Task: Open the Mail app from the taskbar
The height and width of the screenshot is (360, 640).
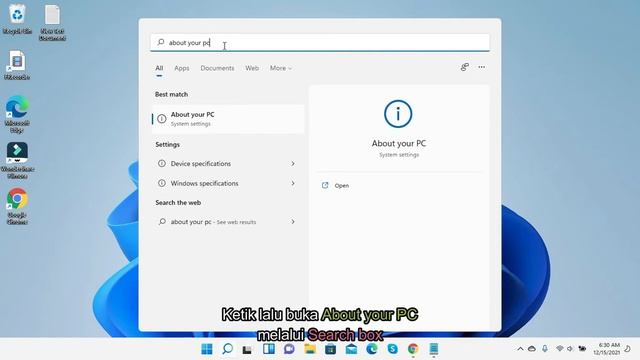Action: pyautogui.click(x=351, y=349)
